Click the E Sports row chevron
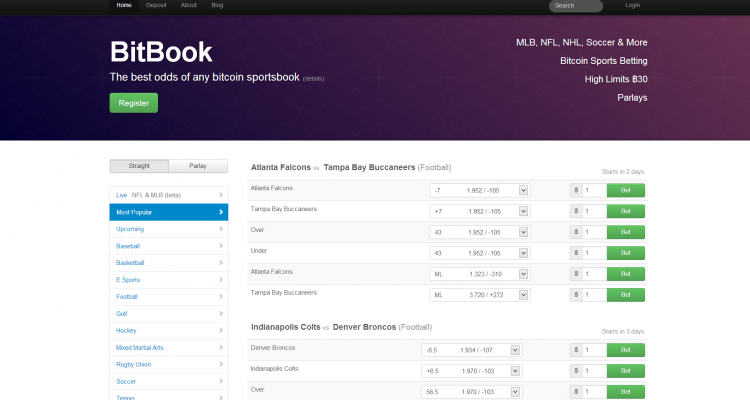 pyautogui.click(x=221, y=280)
